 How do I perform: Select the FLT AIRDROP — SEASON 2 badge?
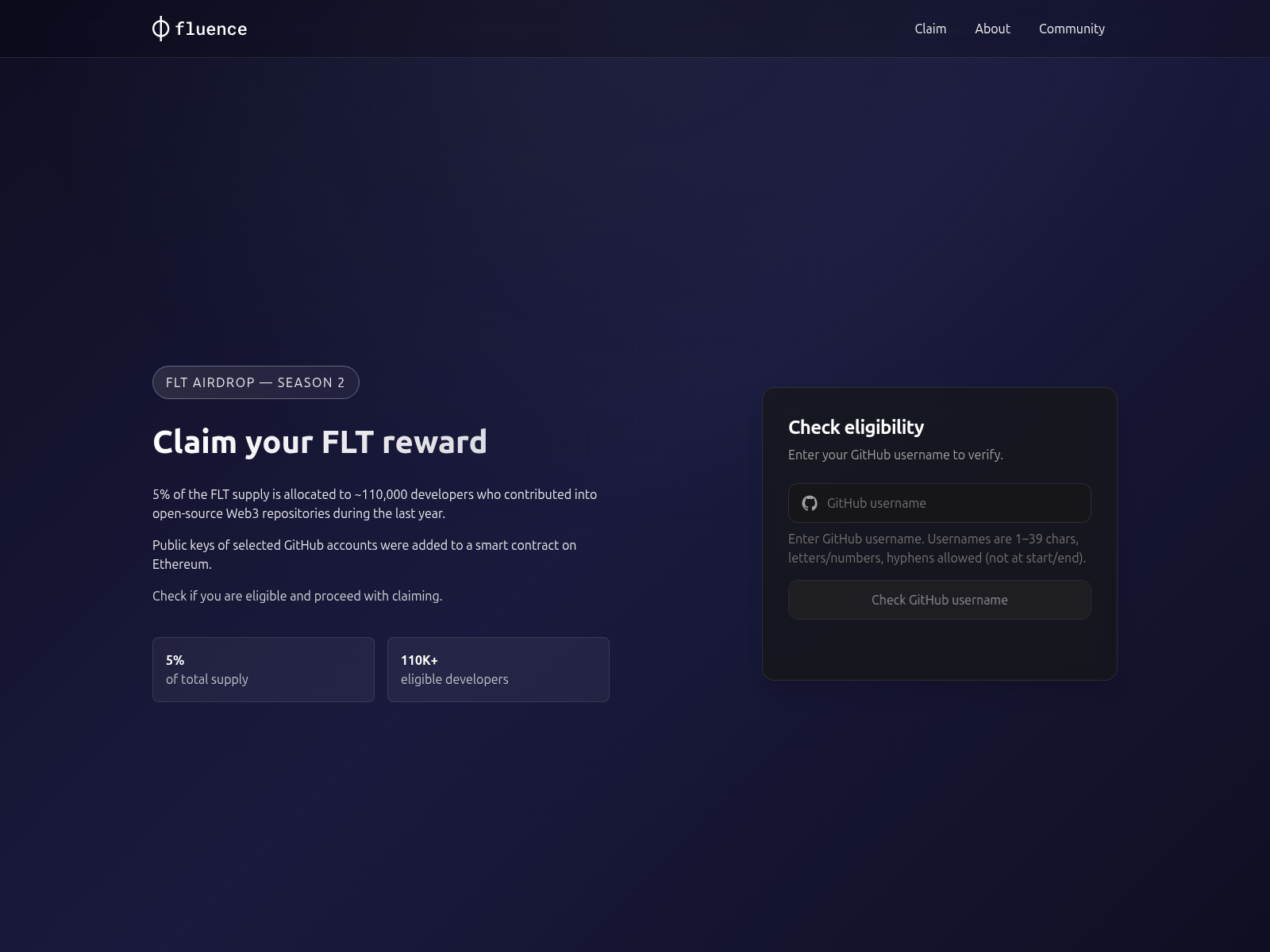[x=256, y=382]
